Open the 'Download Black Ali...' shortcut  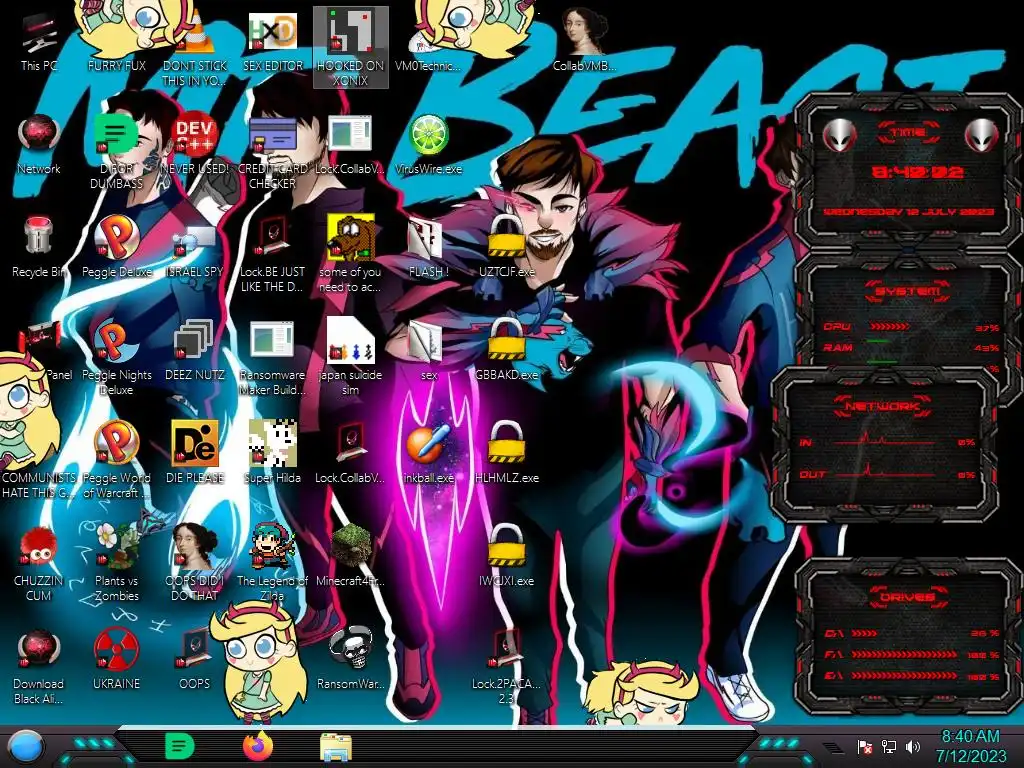click(39, 668)
